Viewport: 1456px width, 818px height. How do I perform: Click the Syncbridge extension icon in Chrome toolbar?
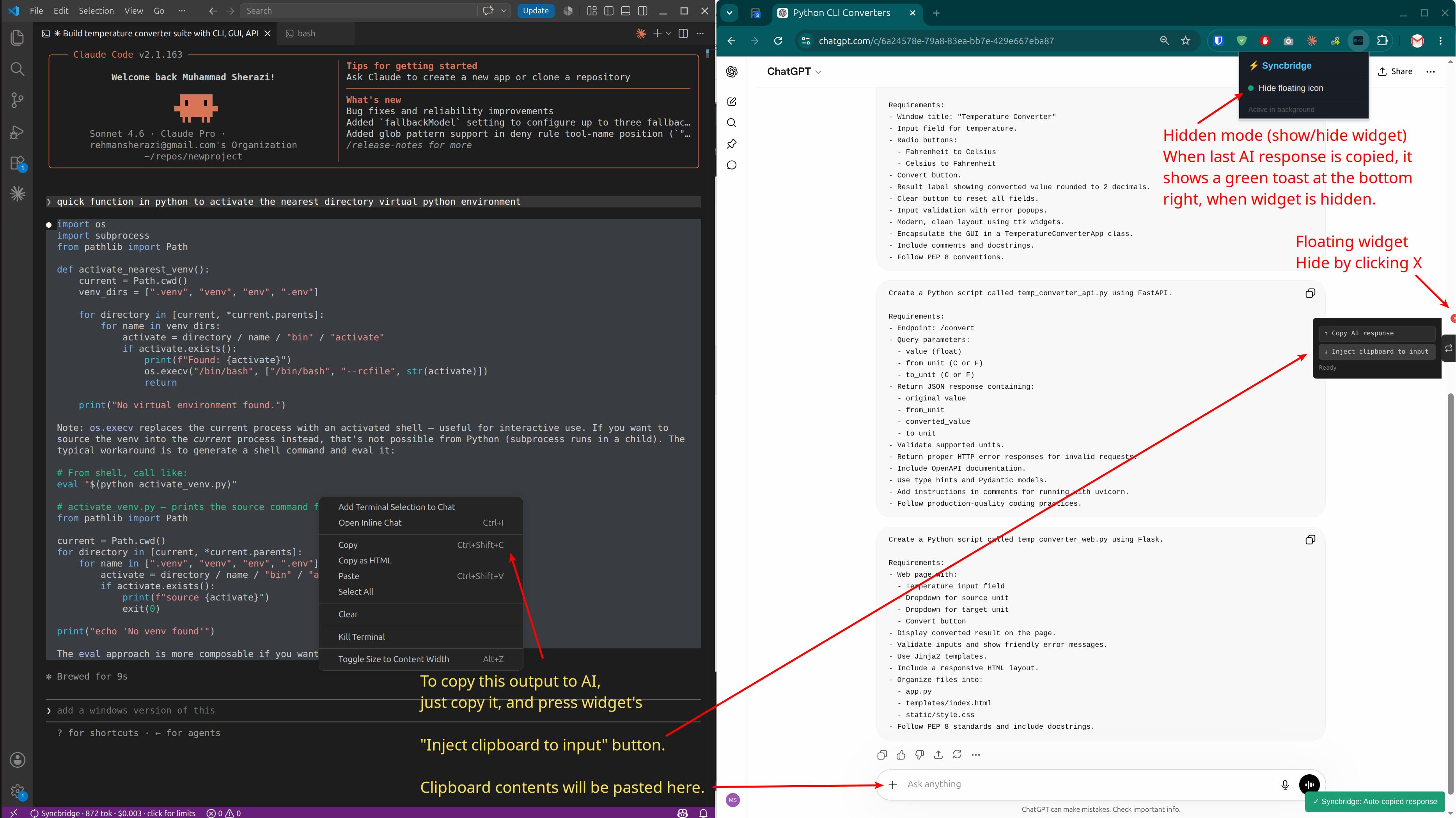pyautogui.click(x=1358, y=41)
